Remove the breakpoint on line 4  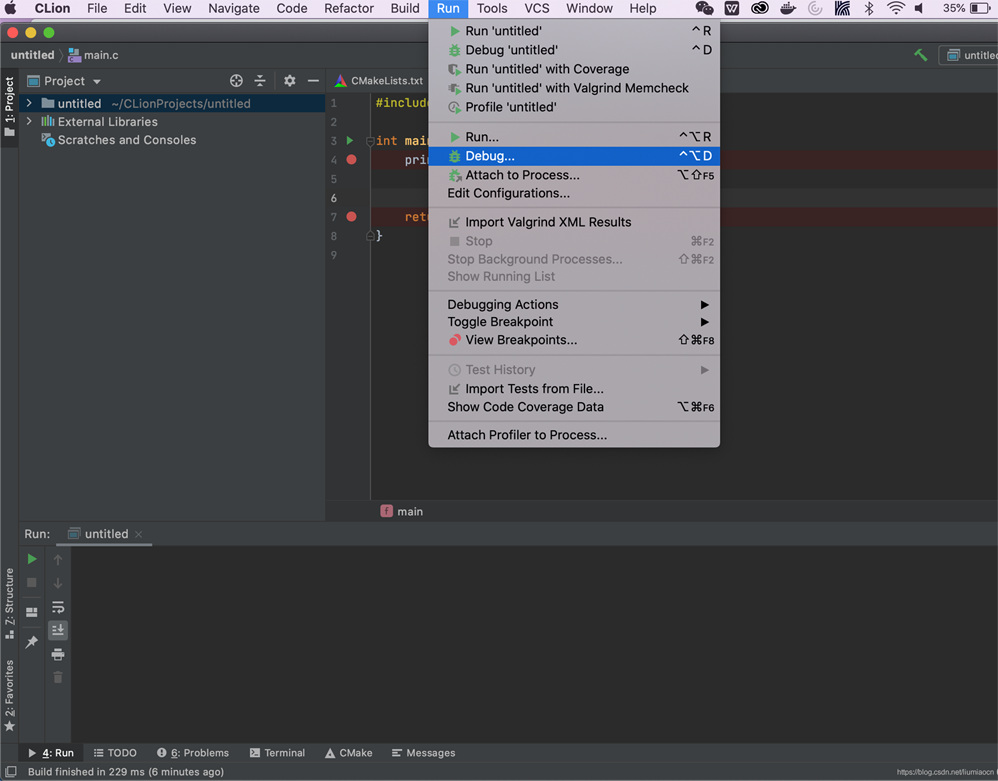click(351, 160)
